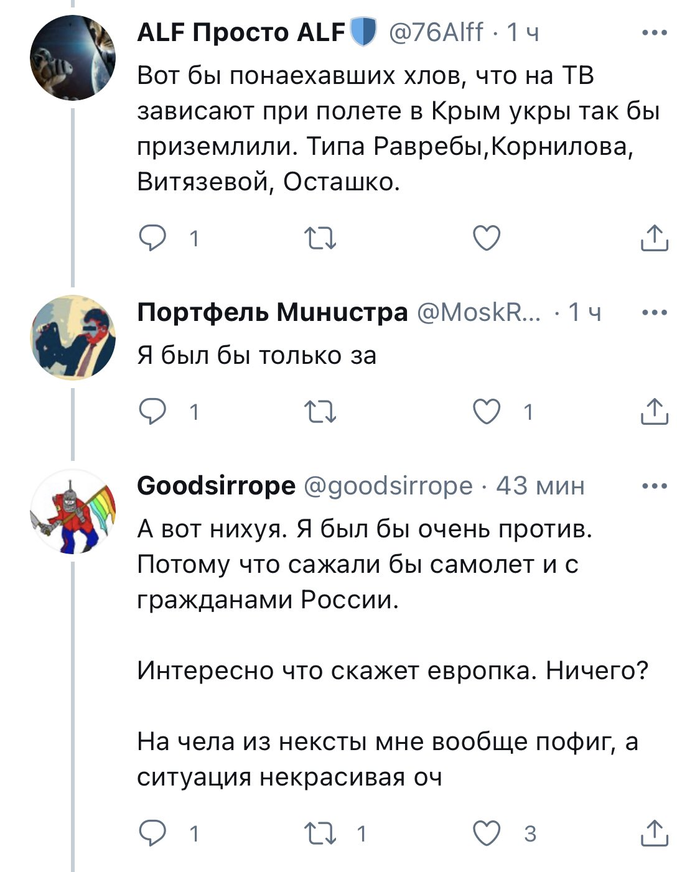Reply to Goodsirrope's tweet
700x872 pixels.
(153, 832)
